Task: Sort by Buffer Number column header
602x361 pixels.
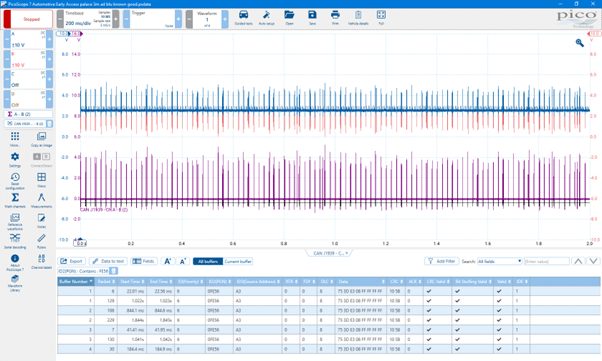Action: [76, 282]
